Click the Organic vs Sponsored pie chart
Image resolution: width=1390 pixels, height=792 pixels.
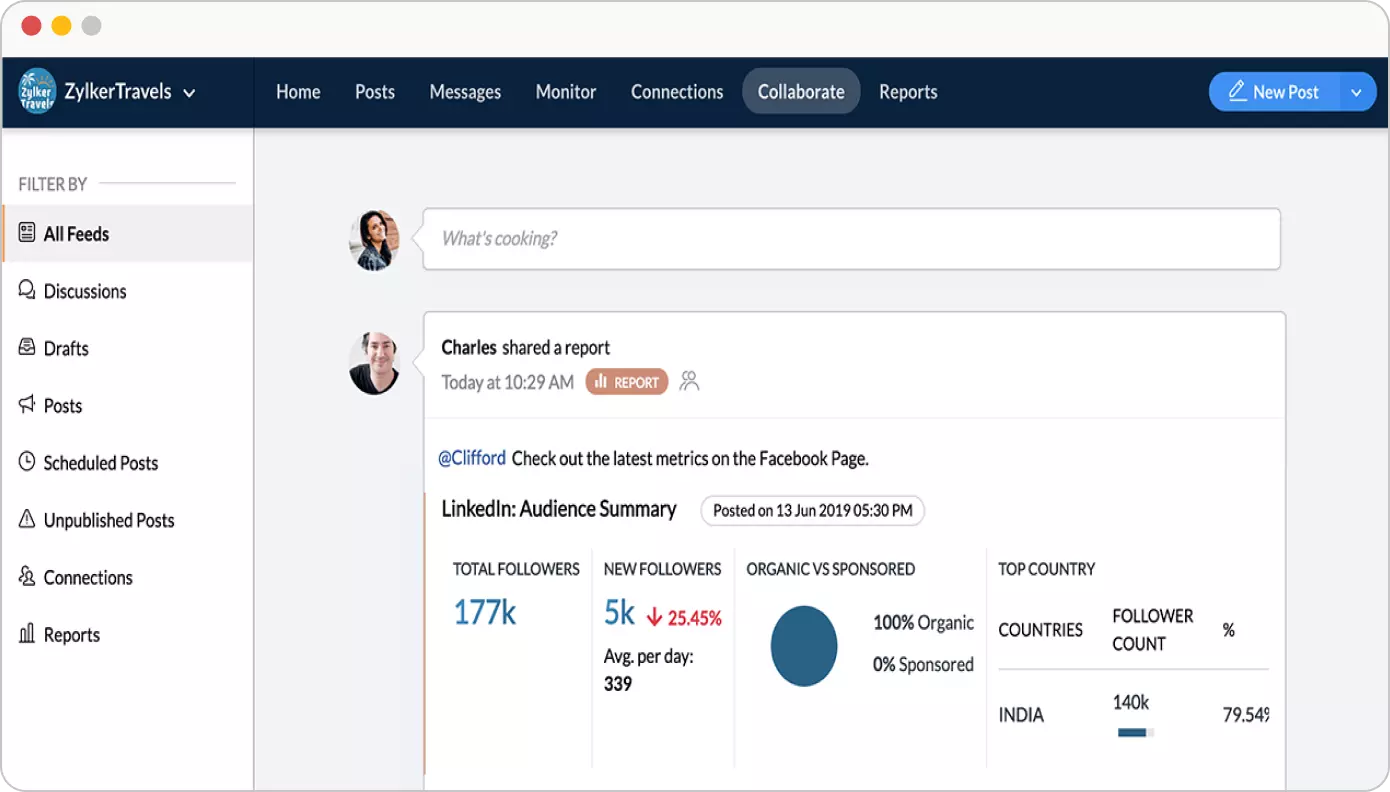pos(804,646)
